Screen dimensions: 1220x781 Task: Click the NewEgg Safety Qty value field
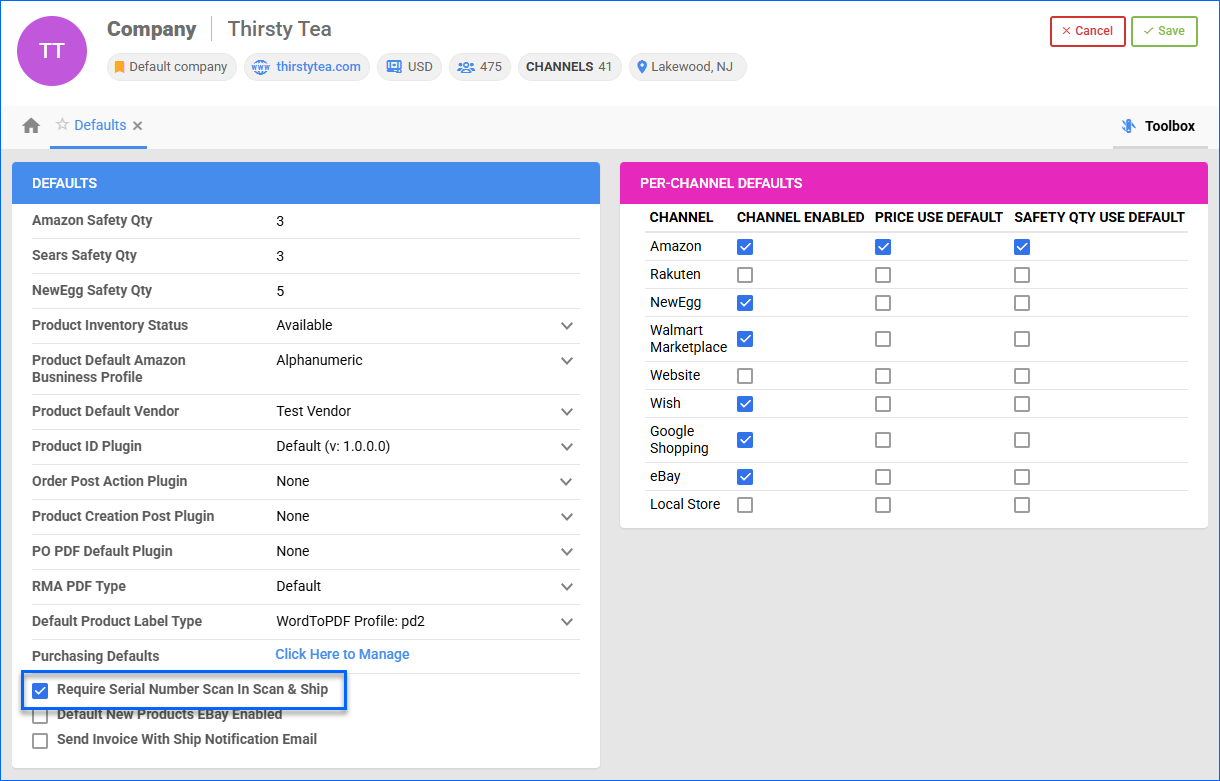point(420,291)
